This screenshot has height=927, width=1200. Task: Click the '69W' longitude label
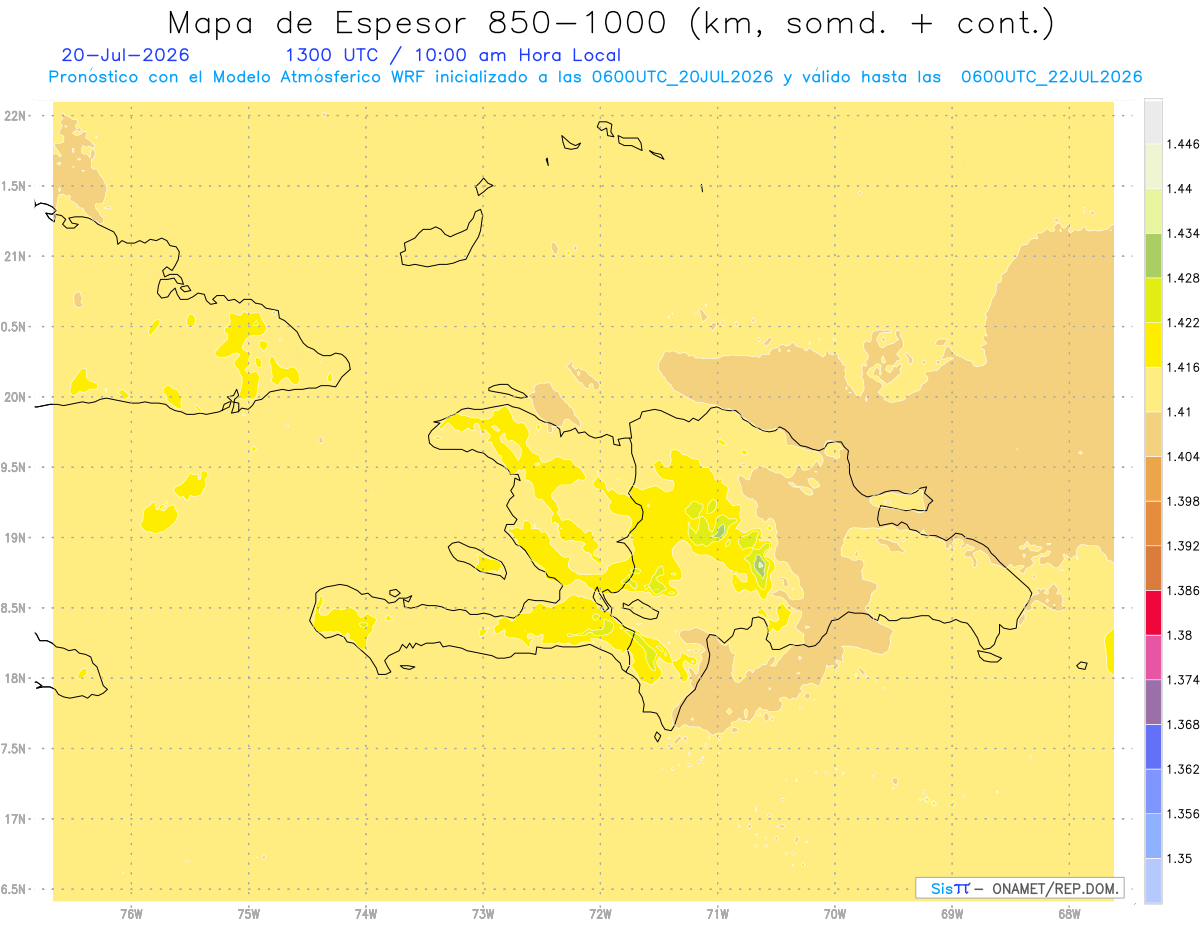coord(952,913)
